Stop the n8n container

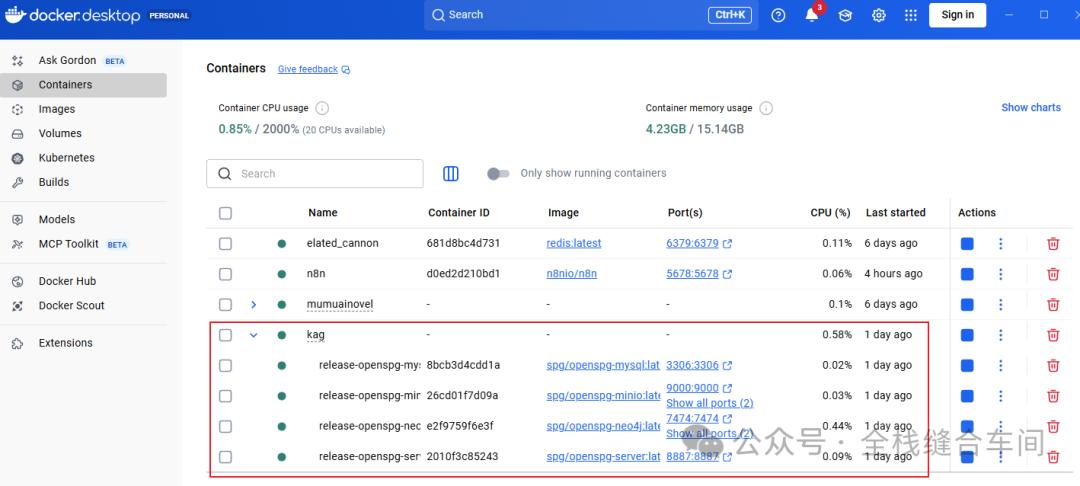click(x=967, y=274)
